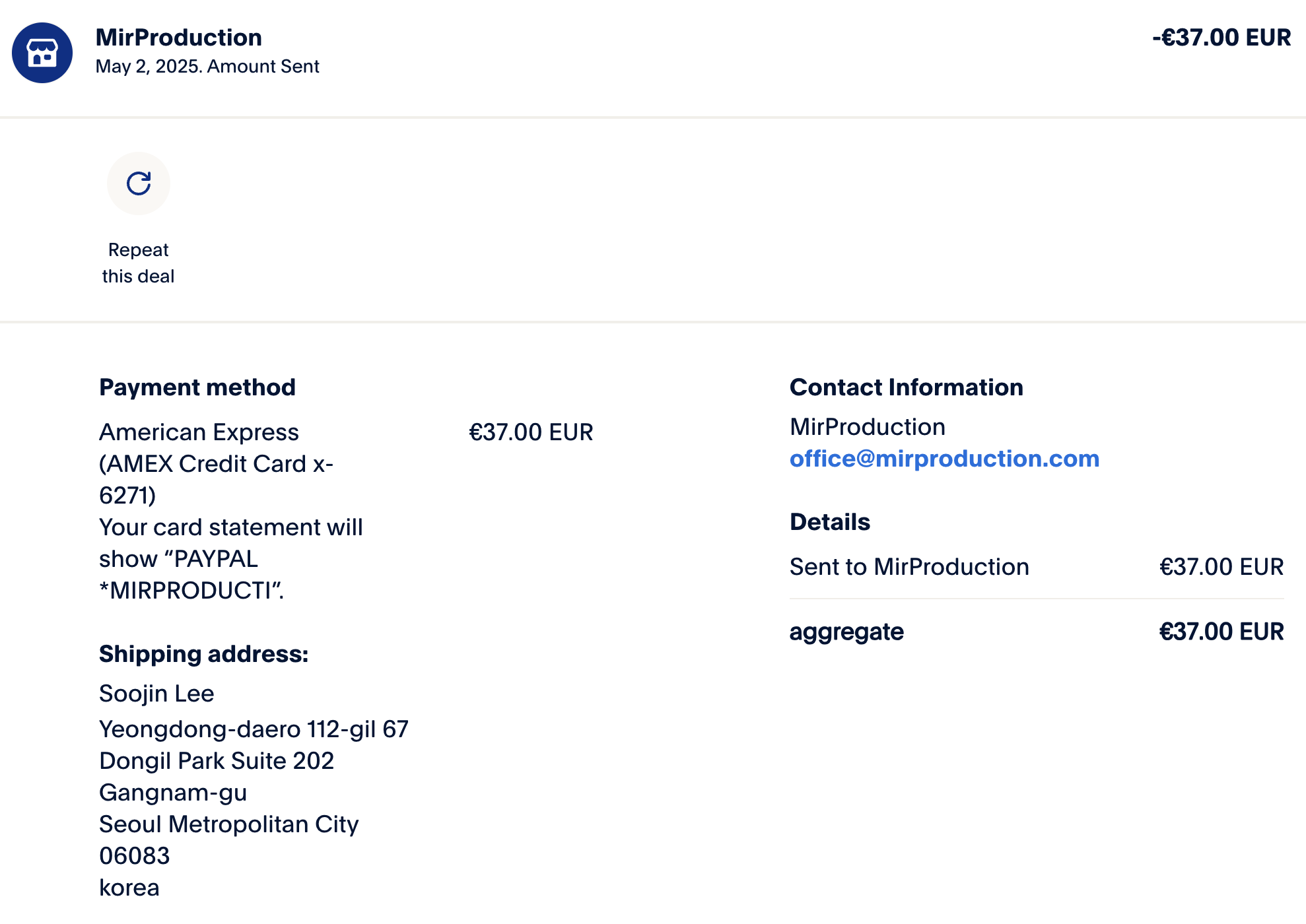Click the merchant storefront icon
1306x924 pixels.
[x=42, y=53]
